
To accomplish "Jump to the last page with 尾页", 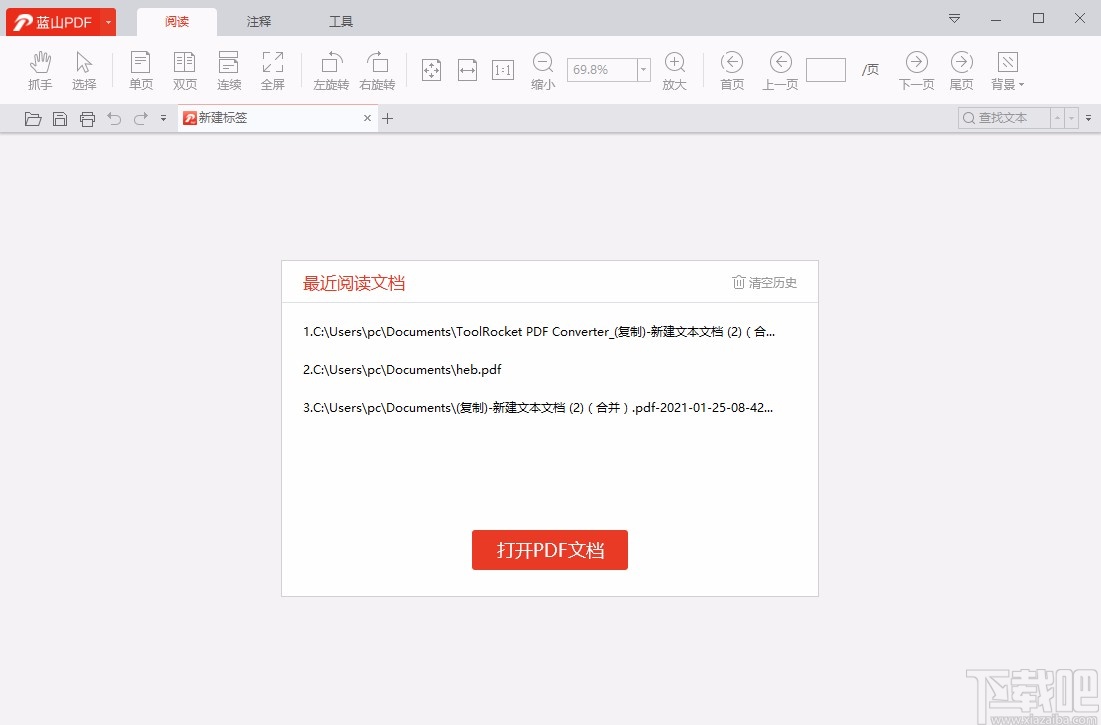I will [960, 69].
